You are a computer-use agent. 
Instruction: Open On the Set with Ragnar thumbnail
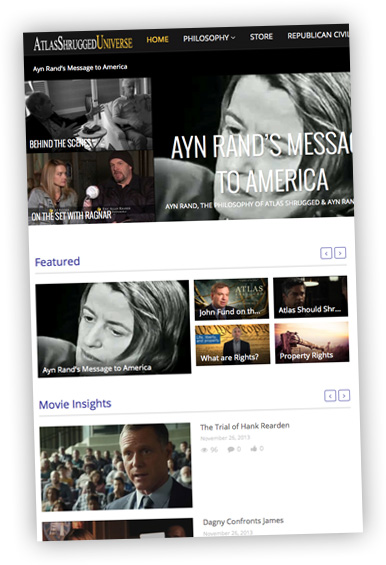92,187
